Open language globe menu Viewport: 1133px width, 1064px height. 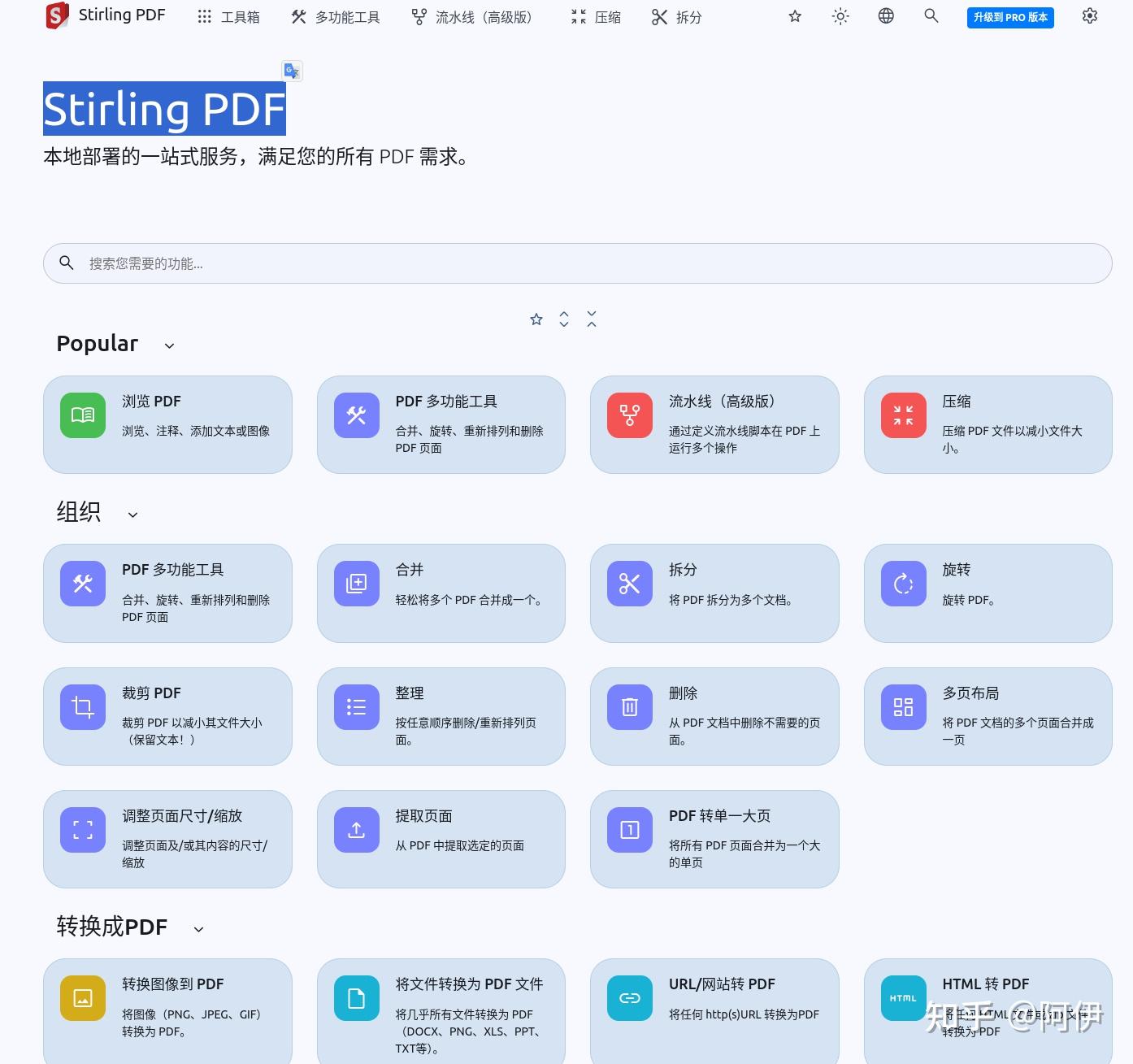point(886,16)
